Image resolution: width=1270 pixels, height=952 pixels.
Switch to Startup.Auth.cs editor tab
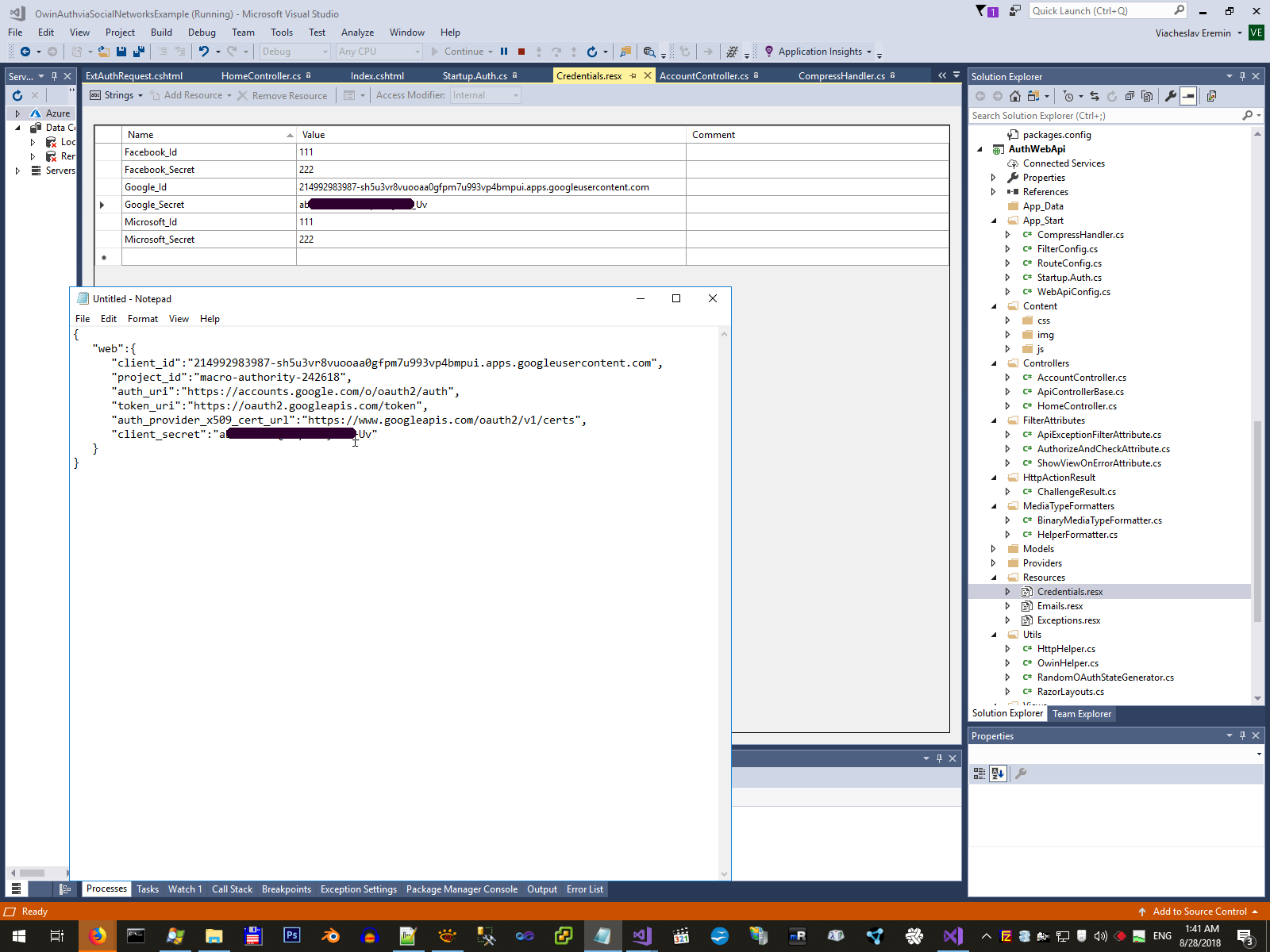pyautogui.click(x=475, y=76)
